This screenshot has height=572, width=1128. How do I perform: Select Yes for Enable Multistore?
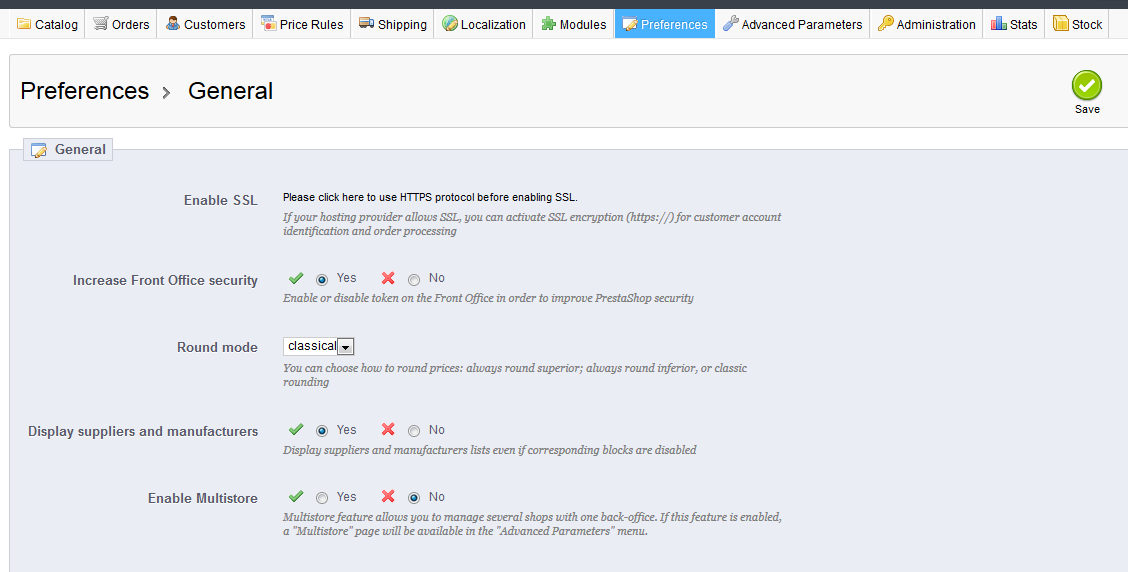(322, 498)
